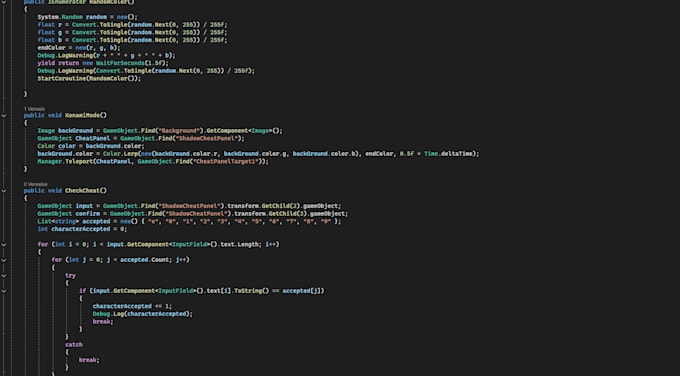680x376 pixels.
Task: Open the '1 Verweis' reference link above KonamiMode
Action: (x=34, y=109)
